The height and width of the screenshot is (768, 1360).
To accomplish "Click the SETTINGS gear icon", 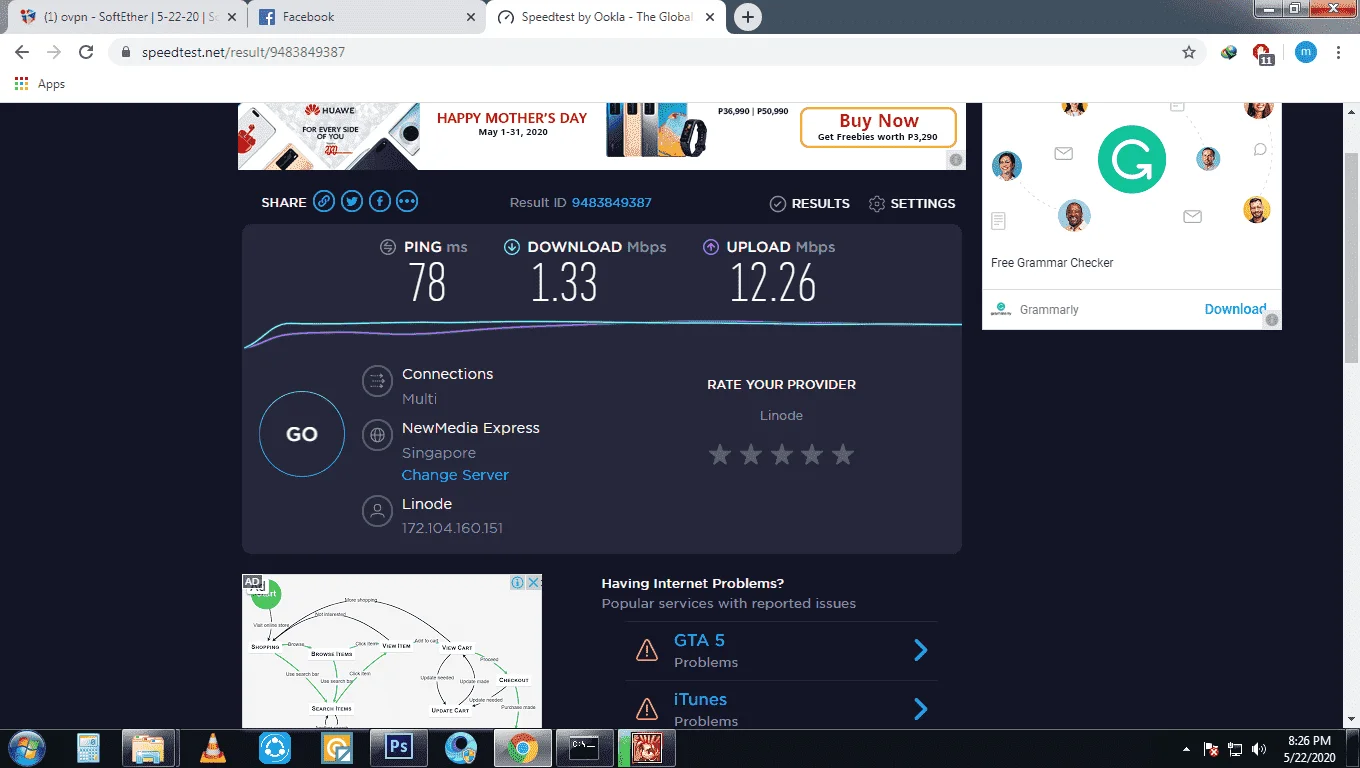I will (x=877, y=203).
